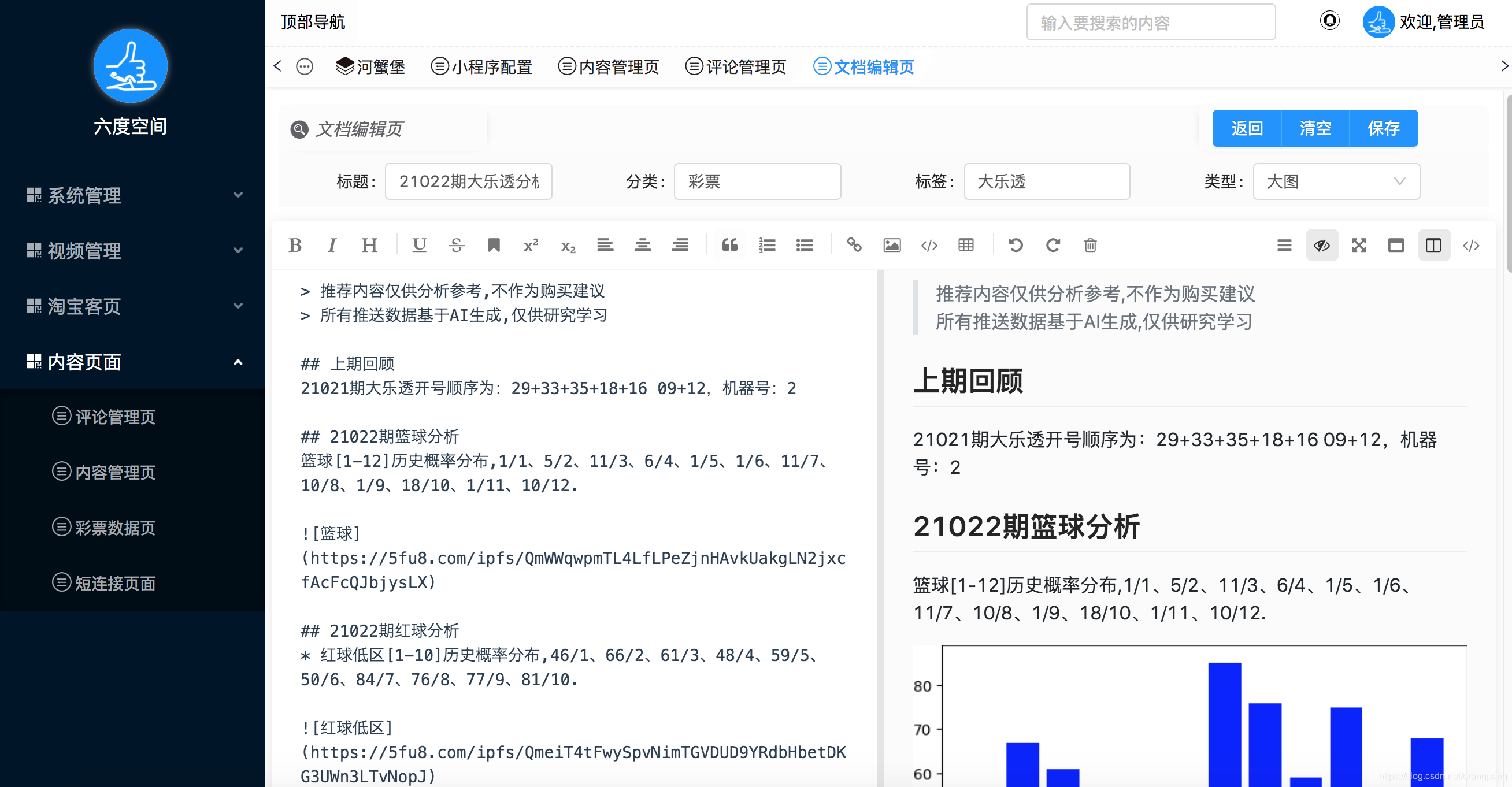Insert an image

click(892, 246)
